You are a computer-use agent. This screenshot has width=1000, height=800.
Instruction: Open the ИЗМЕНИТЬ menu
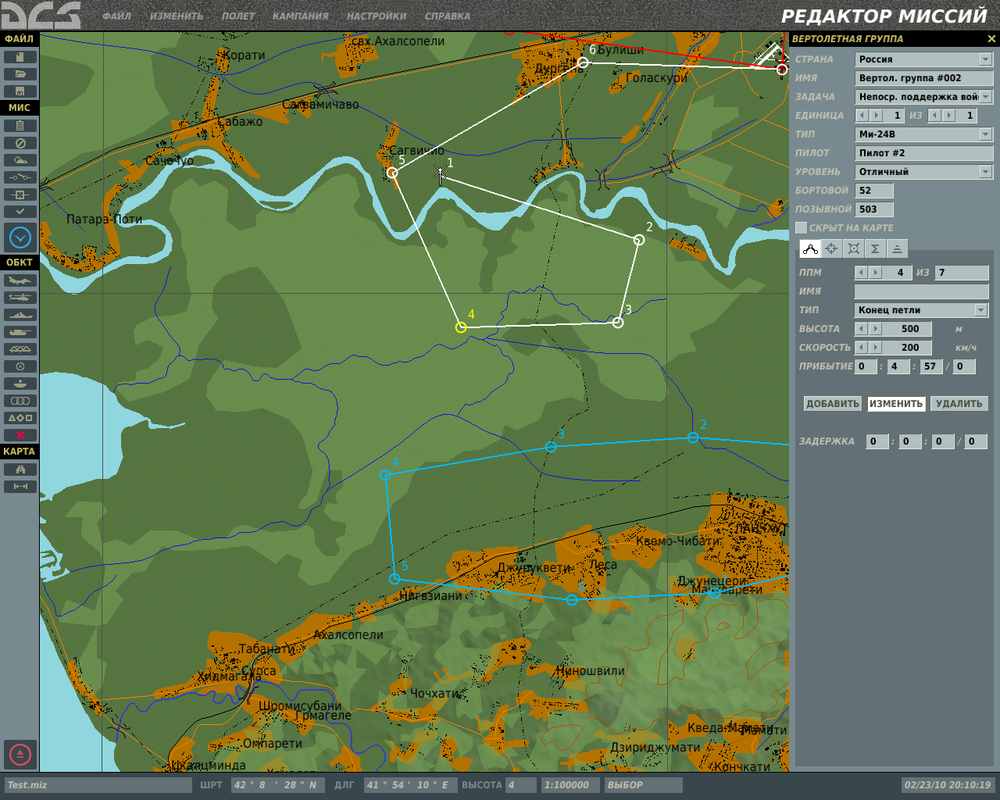point(177,16)
